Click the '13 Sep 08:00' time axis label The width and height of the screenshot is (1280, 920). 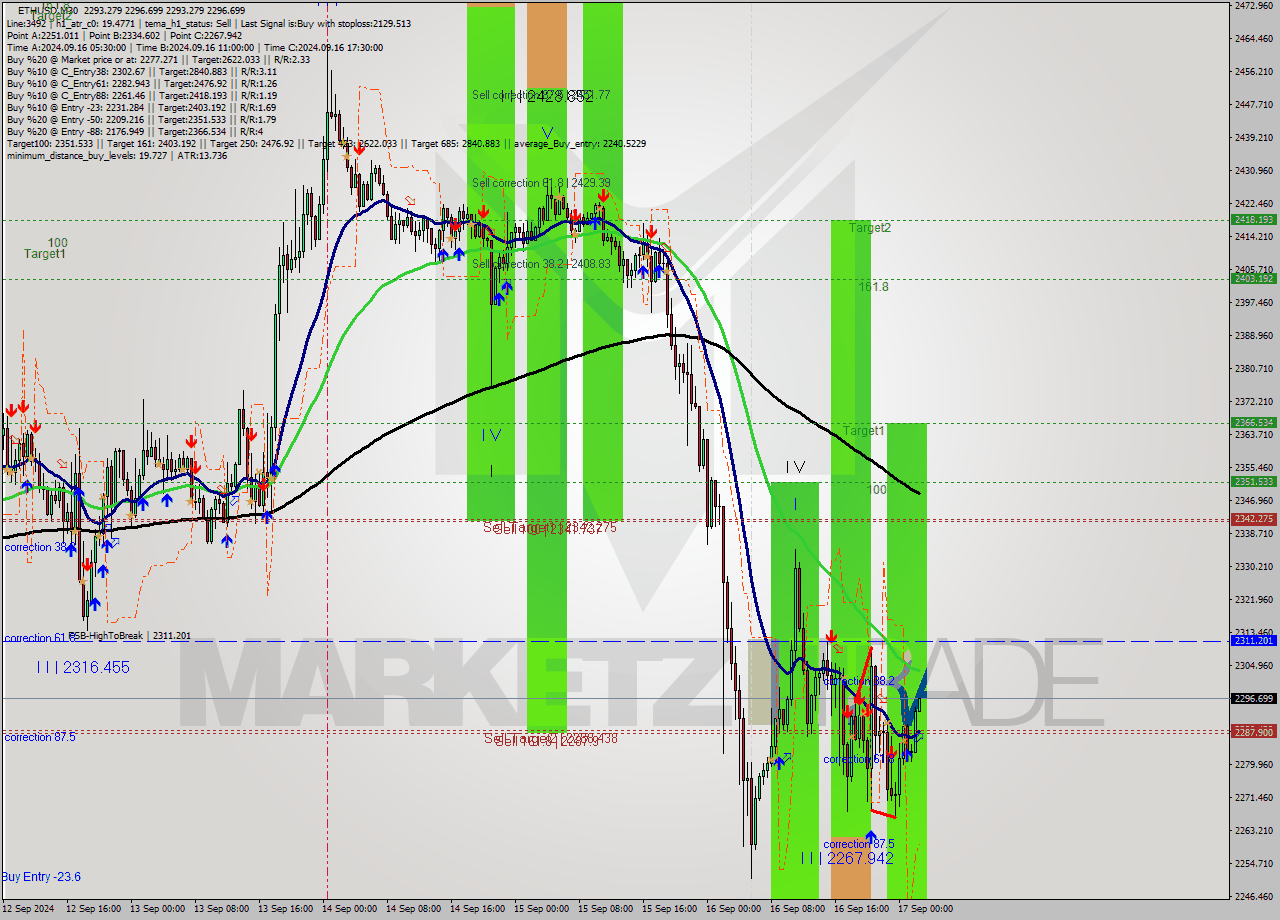click(221, 909)
